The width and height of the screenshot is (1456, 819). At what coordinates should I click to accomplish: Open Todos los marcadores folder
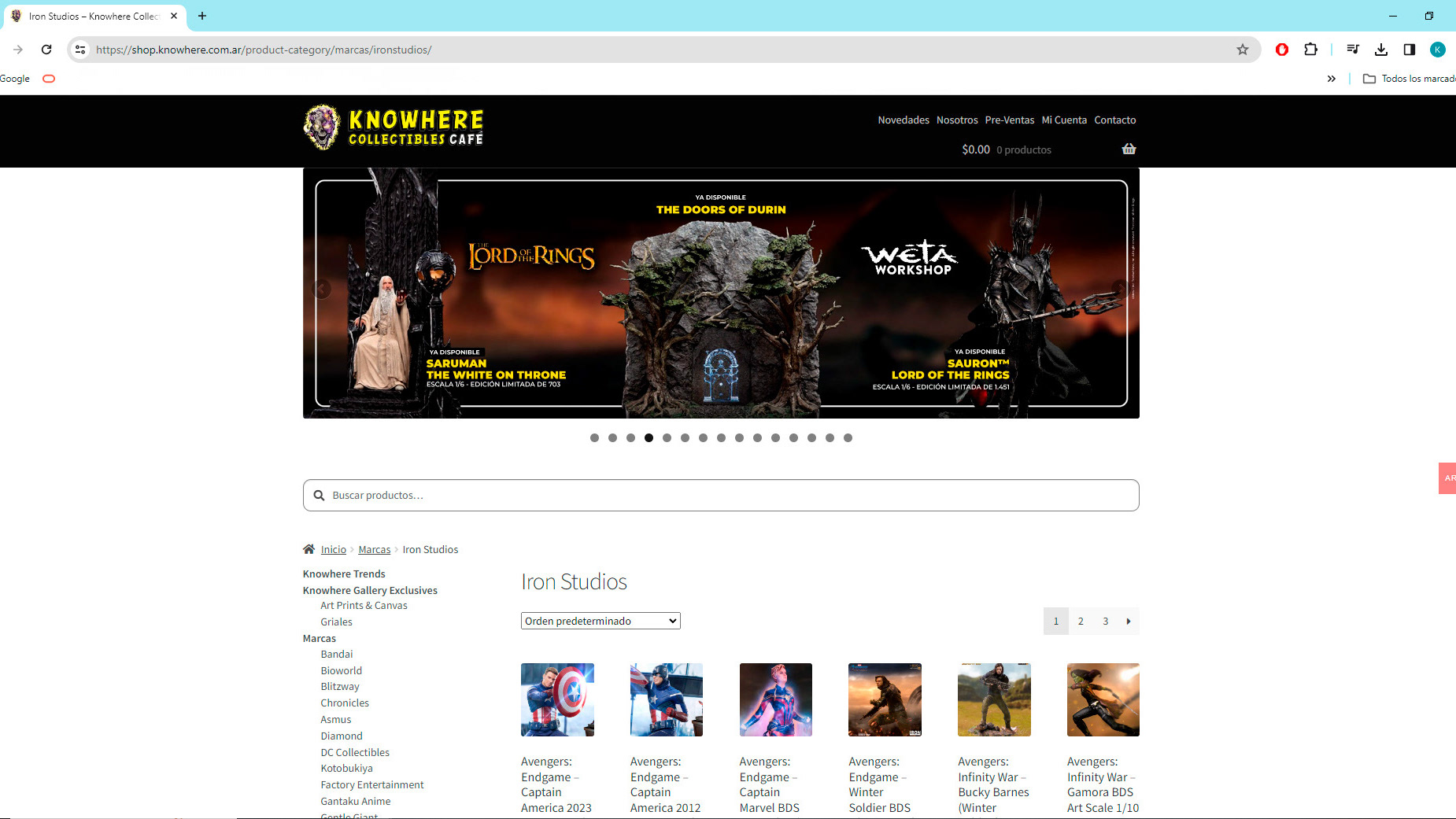coord(1409,79)
